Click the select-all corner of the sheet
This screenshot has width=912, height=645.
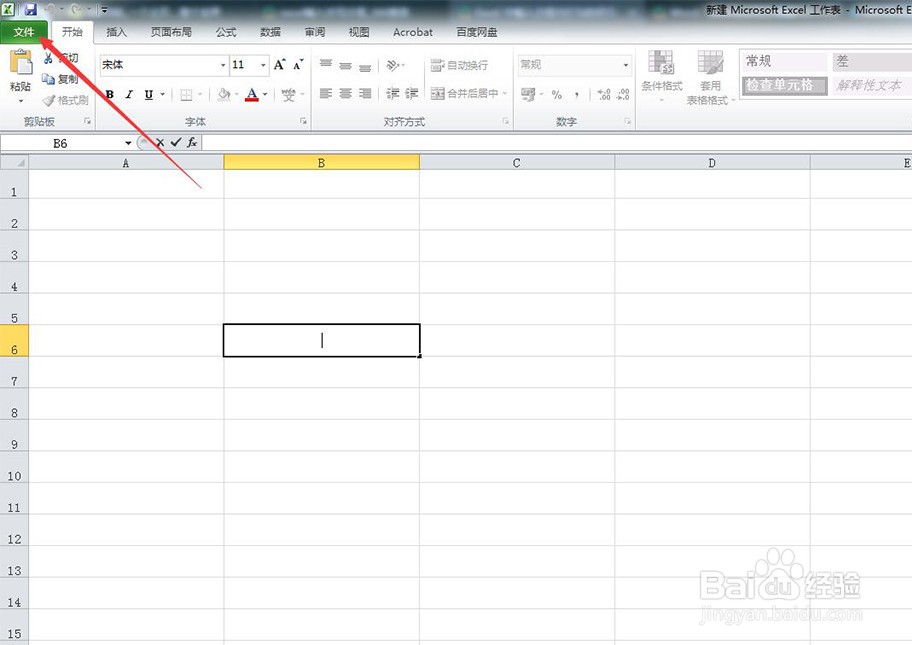click(14, 162)
